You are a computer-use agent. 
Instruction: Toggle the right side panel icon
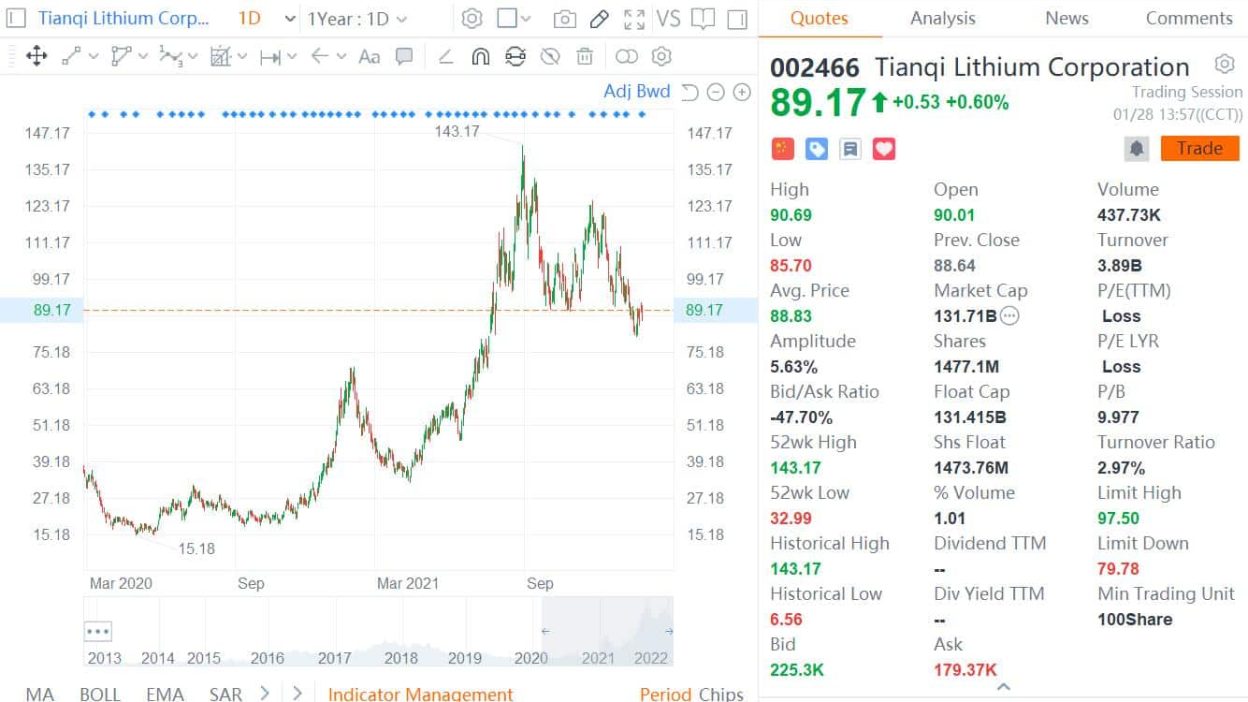point(737,19)
